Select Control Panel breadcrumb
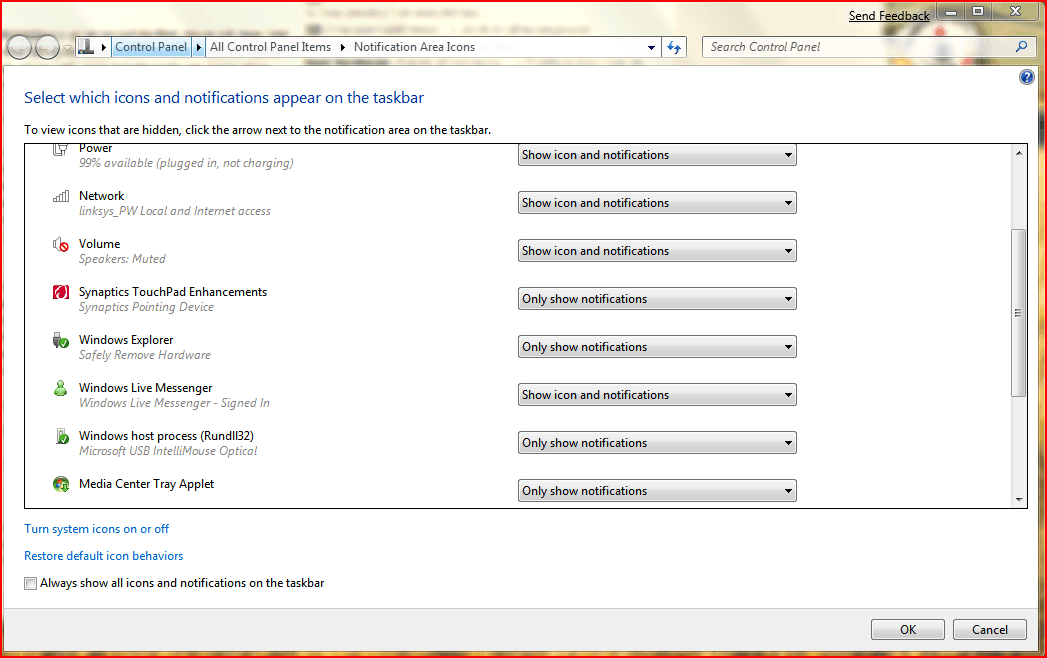 pos(151,47)
